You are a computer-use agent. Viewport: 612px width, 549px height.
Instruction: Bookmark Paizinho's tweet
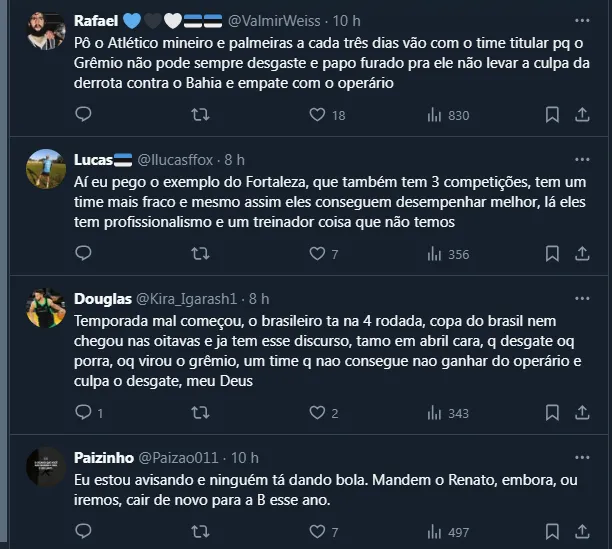[x=551, y=532]
